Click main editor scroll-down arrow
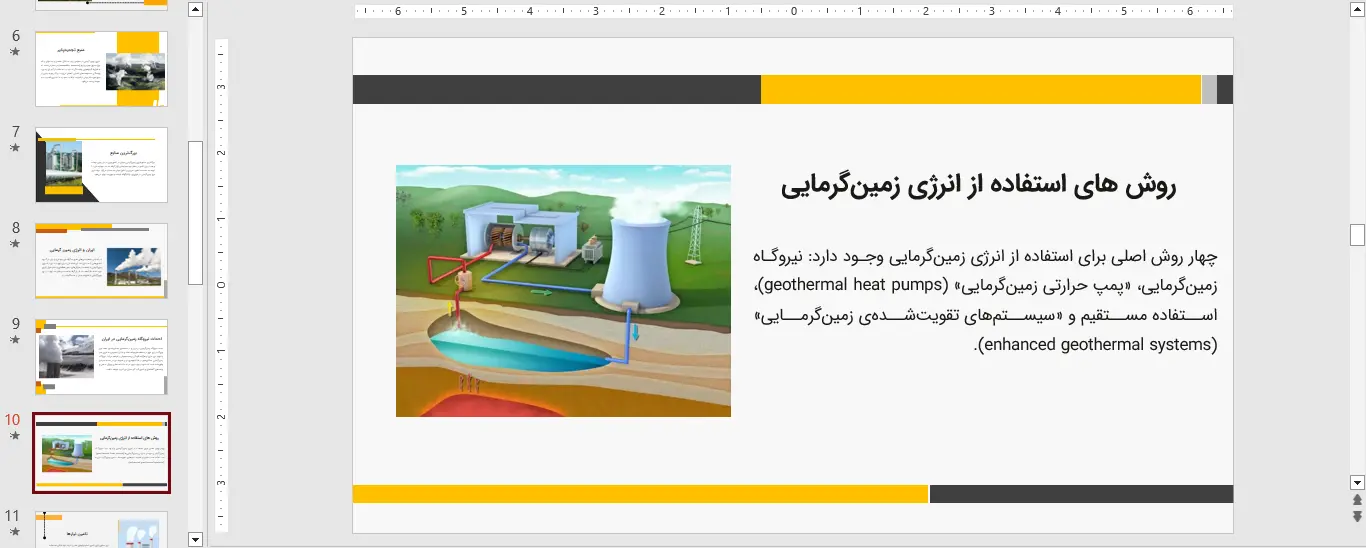The height and width of the screenshot is (548, 1366). click(x=1357, y=481)
